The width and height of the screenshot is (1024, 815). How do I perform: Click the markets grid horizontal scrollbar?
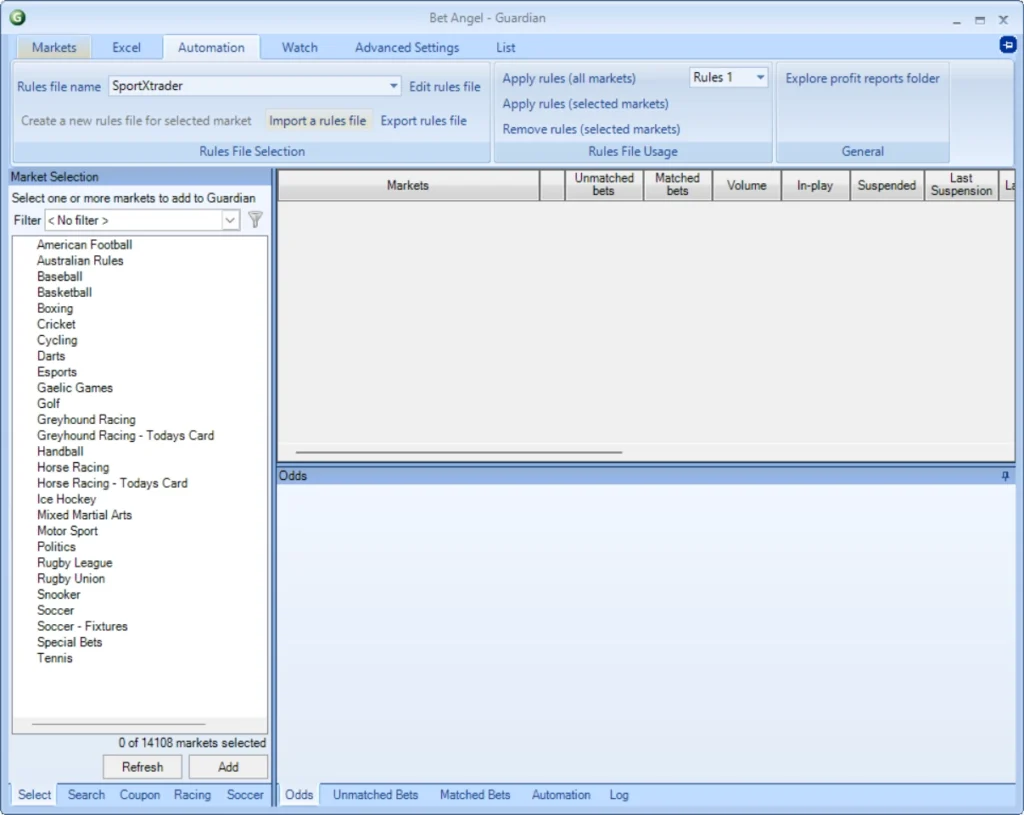click(x=458, y=452)
